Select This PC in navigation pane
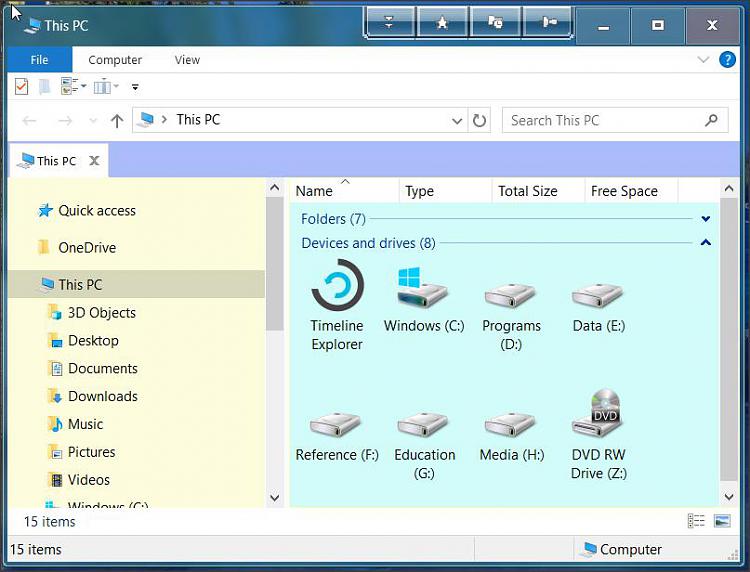 (x=136, y=284)
